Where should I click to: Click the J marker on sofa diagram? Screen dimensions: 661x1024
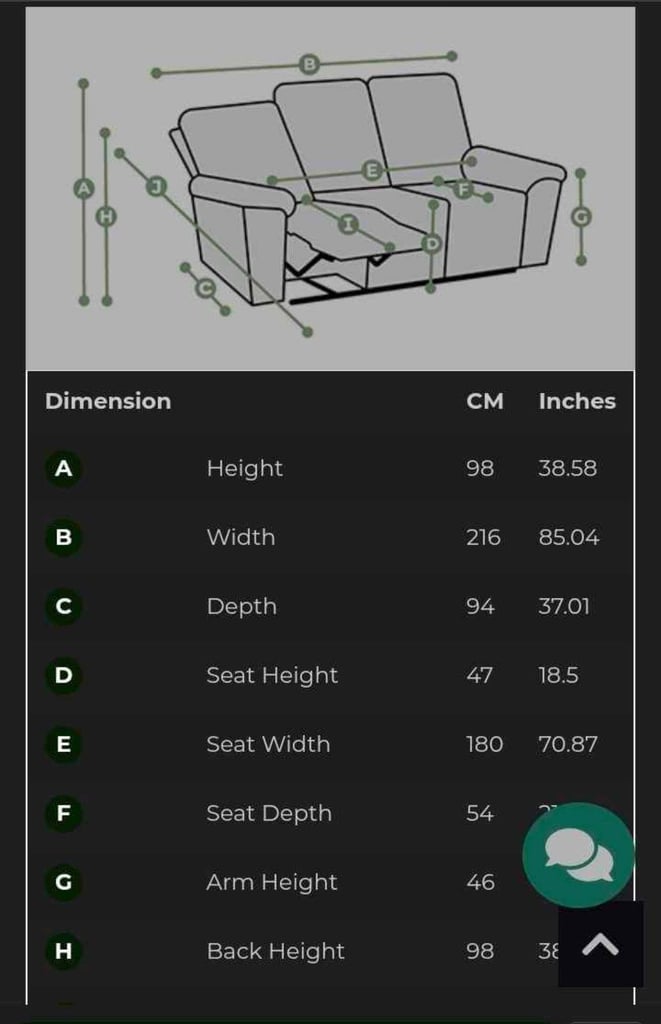pyautogui.click(x=156, y=186)
